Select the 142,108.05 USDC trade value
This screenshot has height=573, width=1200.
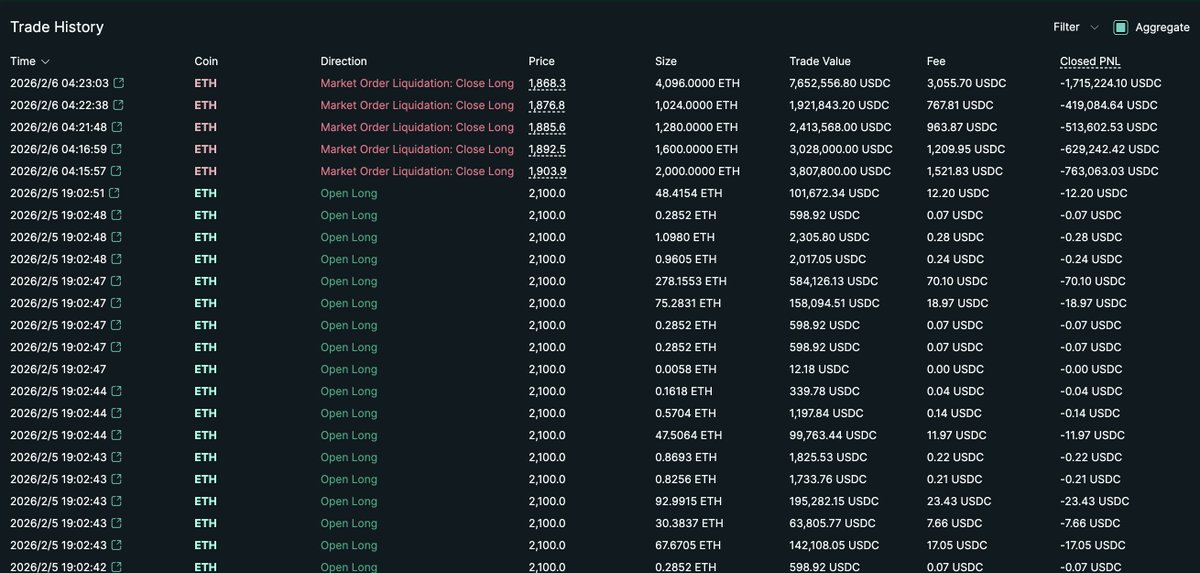833,545
